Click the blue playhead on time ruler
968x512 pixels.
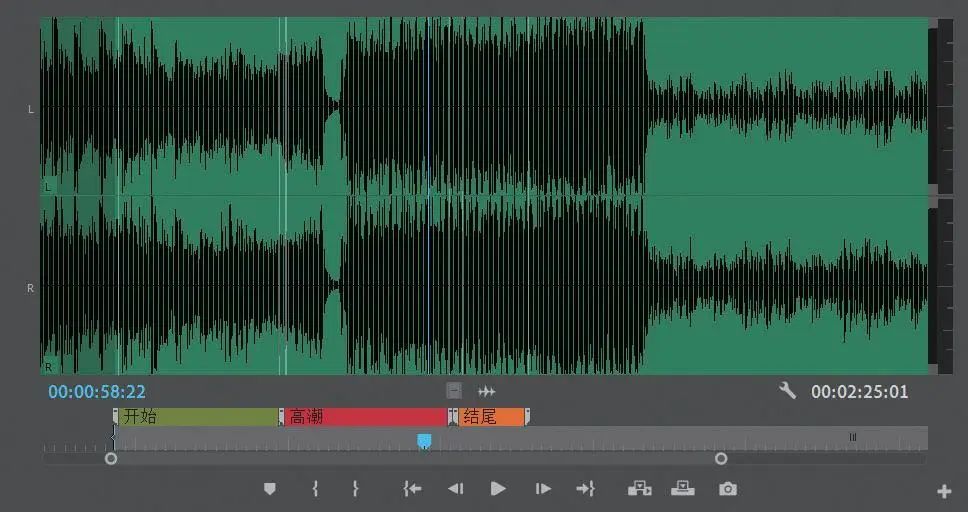tap(424, 441)
